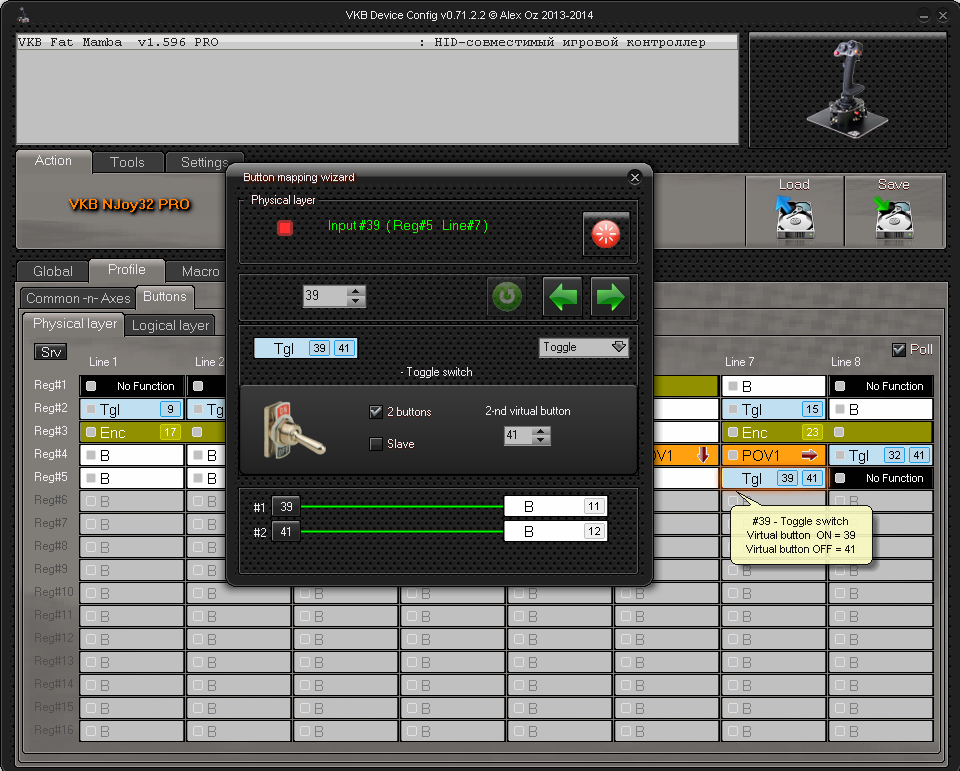Image resolution: width=960 pixels, height=771 pixels.
Task: Check the Reg#1 Line 8 No Function box
Action: 840,386
